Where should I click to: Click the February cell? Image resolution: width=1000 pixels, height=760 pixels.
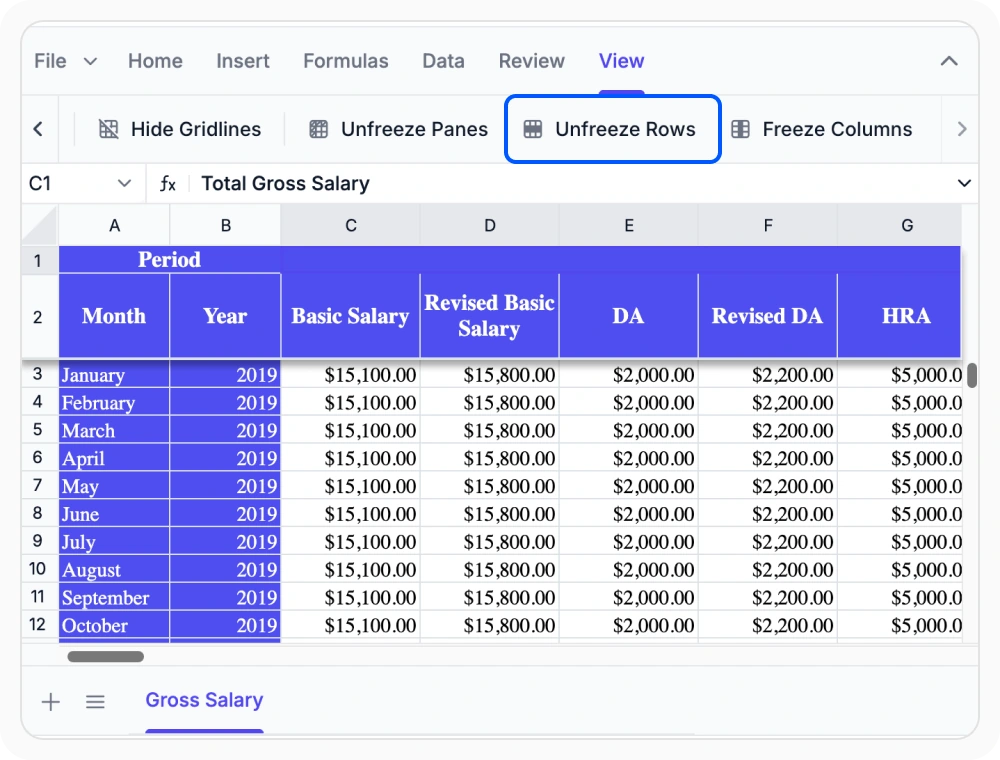point(114,402)
